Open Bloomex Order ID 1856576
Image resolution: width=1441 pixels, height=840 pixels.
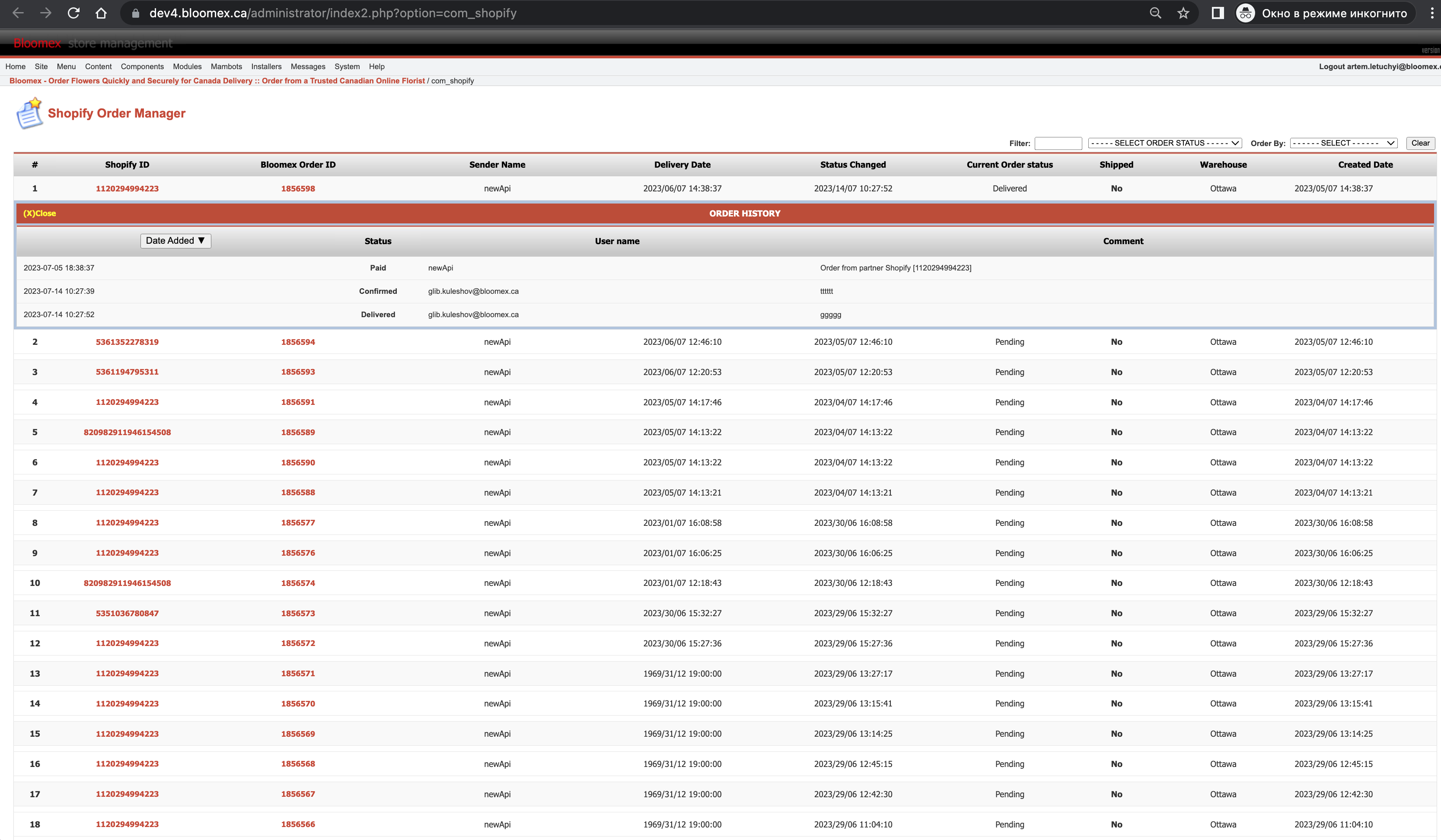pos(298,553)
